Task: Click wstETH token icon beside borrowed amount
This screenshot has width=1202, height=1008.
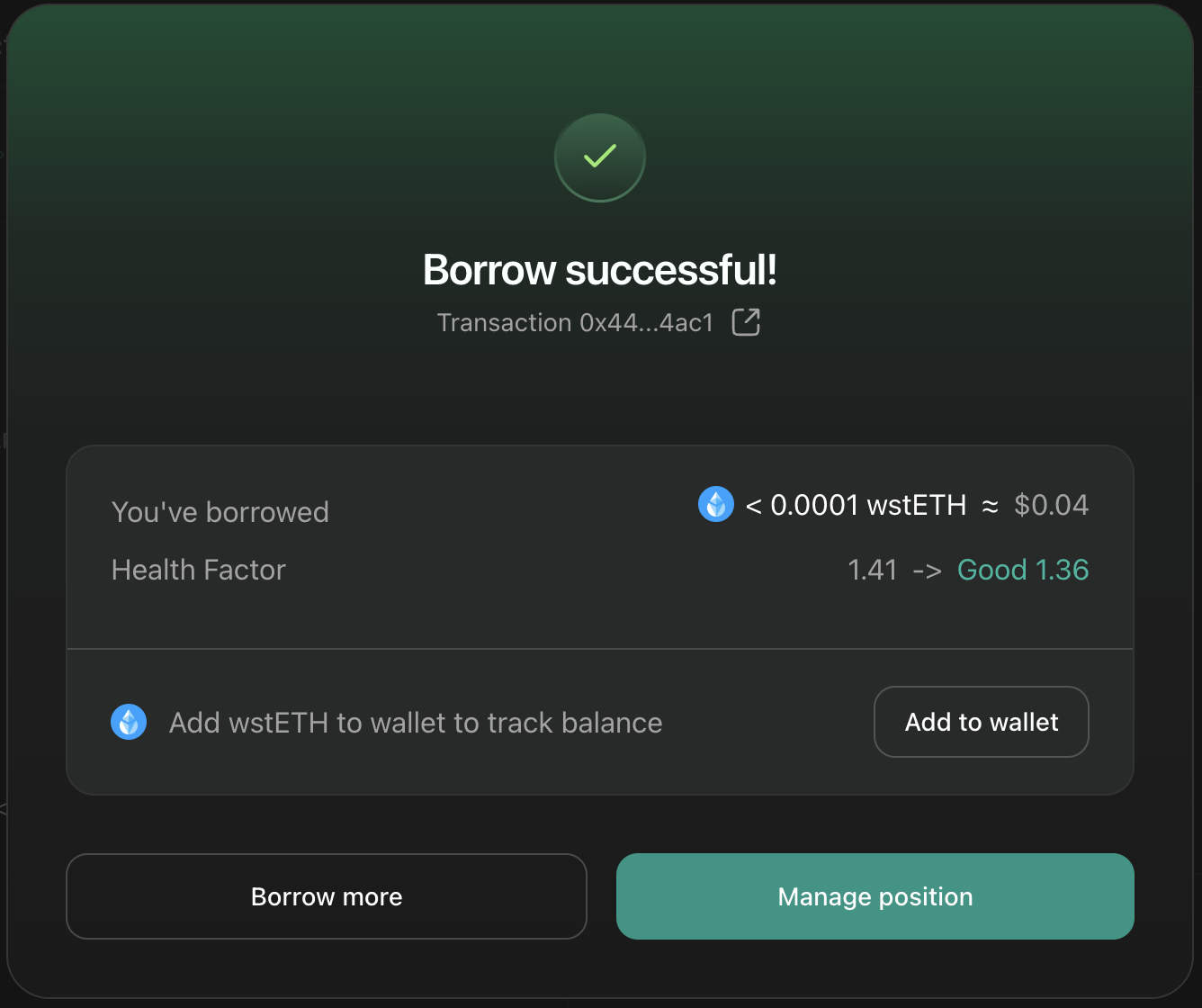Action: 716,505
